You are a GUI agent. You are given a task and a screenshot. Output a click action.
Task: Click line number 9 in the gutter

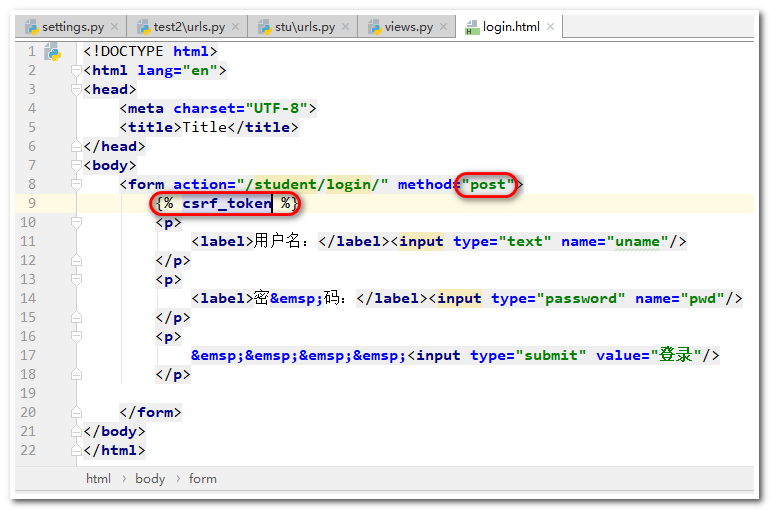[x=32, y=203]
